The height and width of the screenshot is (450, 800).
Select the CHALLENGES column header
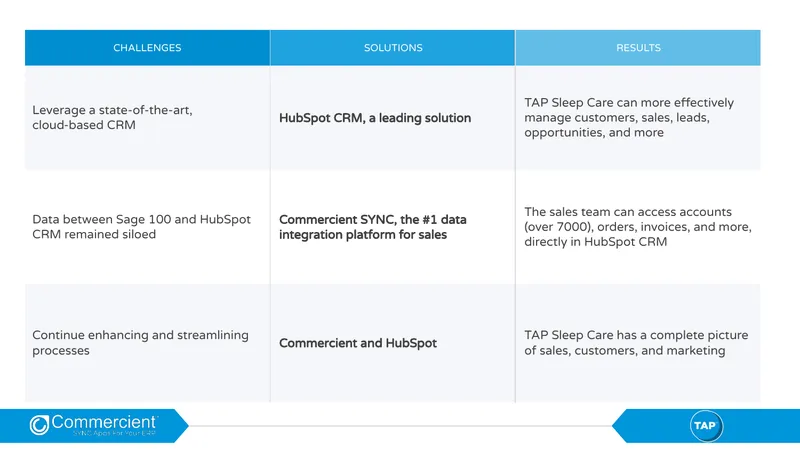pos(147,47)
